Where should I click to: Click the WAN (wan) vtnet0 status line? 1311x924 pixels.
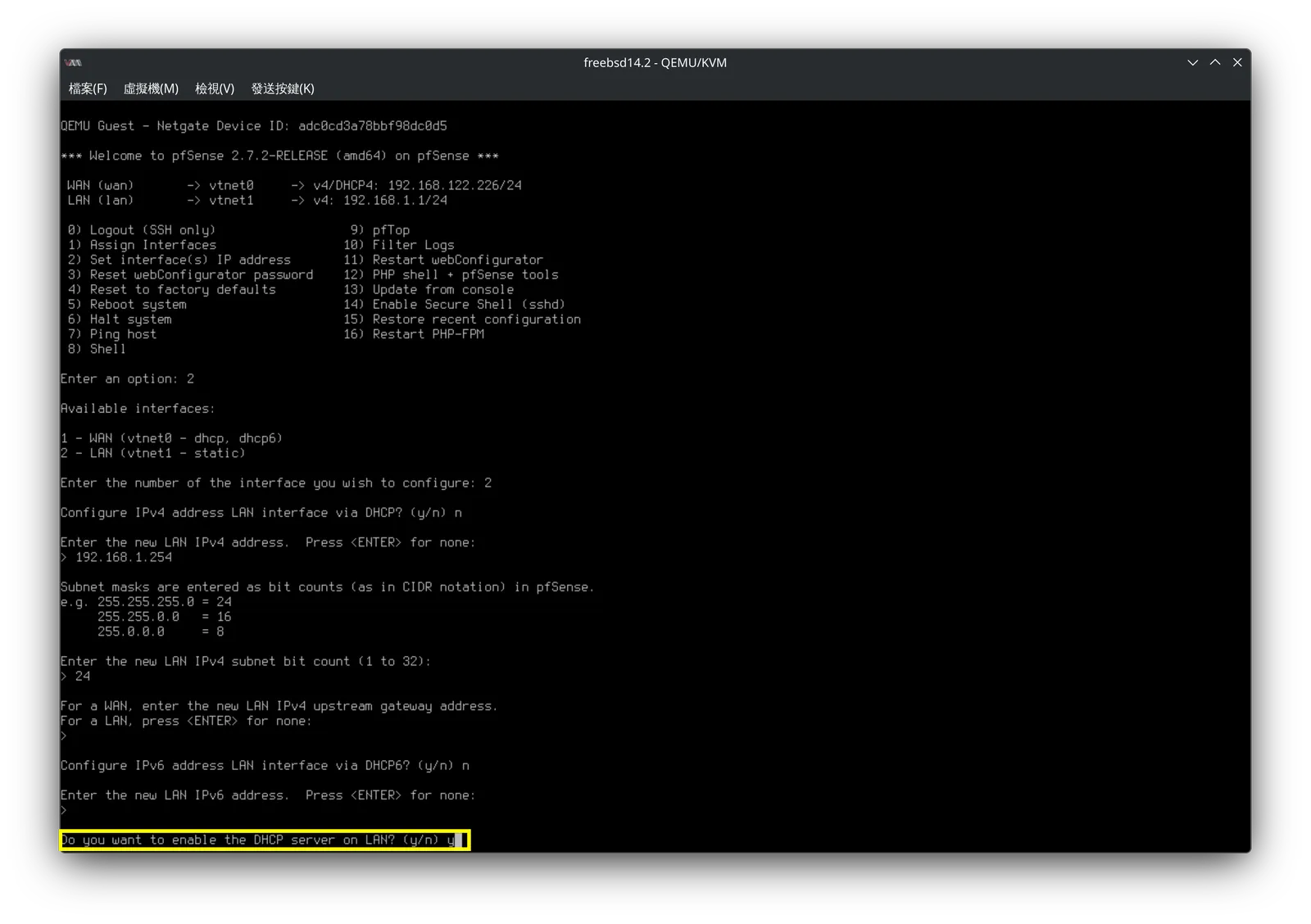pyautogui.click(x=294, y=185)
